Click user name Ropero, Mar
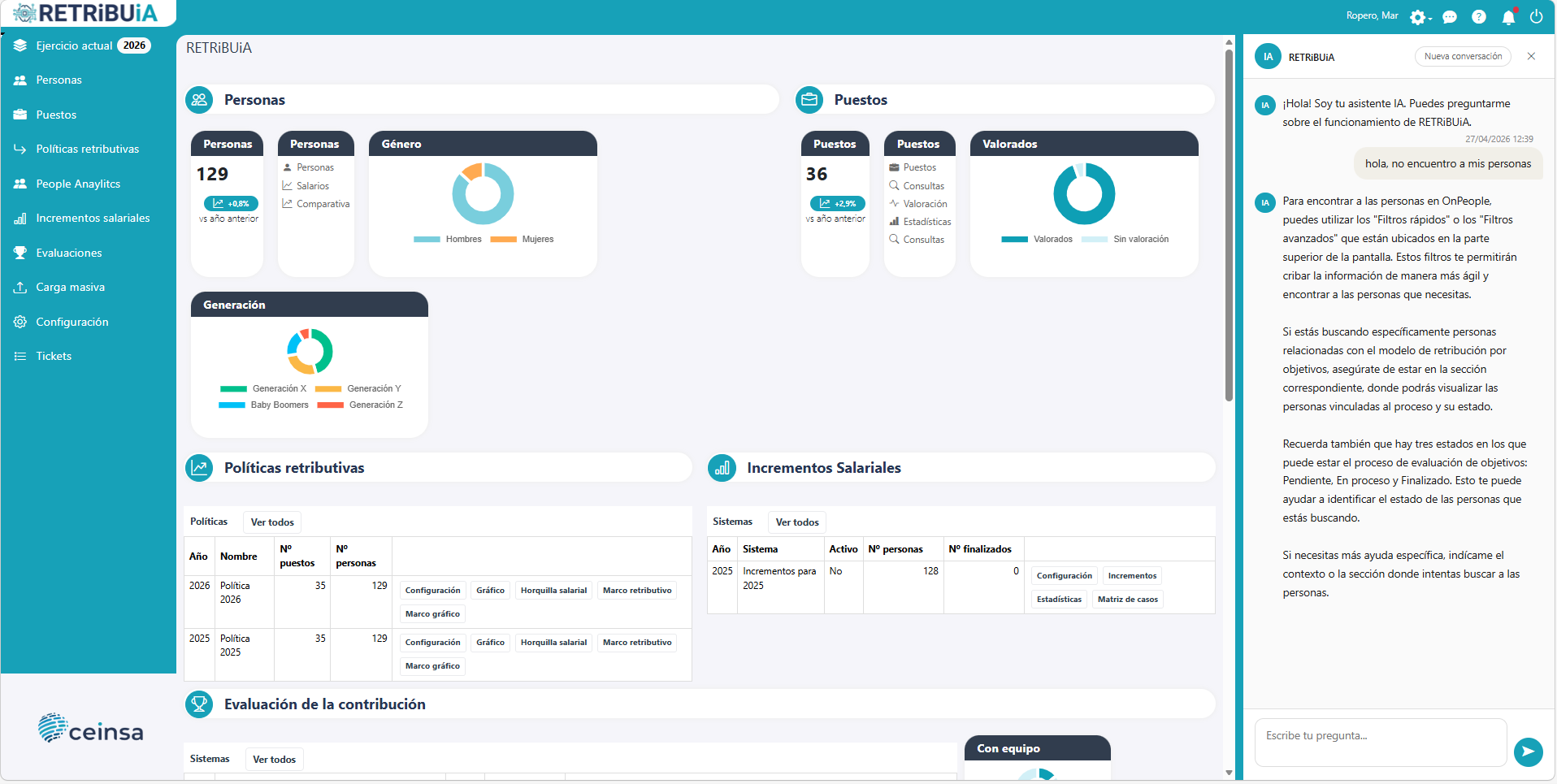This screenshot has width=1557, height=784. point(1372,15)
